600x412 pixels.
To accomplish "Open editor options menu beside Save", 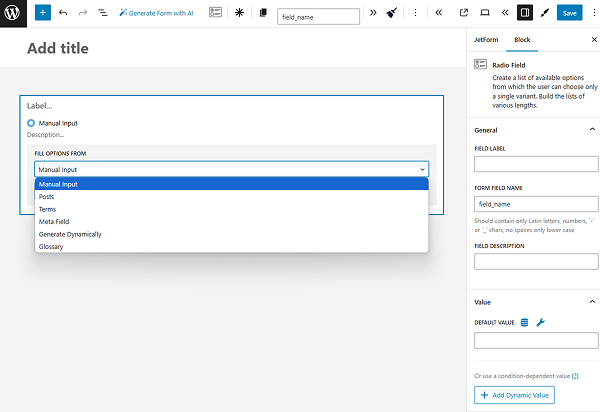I will [x=594, y=13].
